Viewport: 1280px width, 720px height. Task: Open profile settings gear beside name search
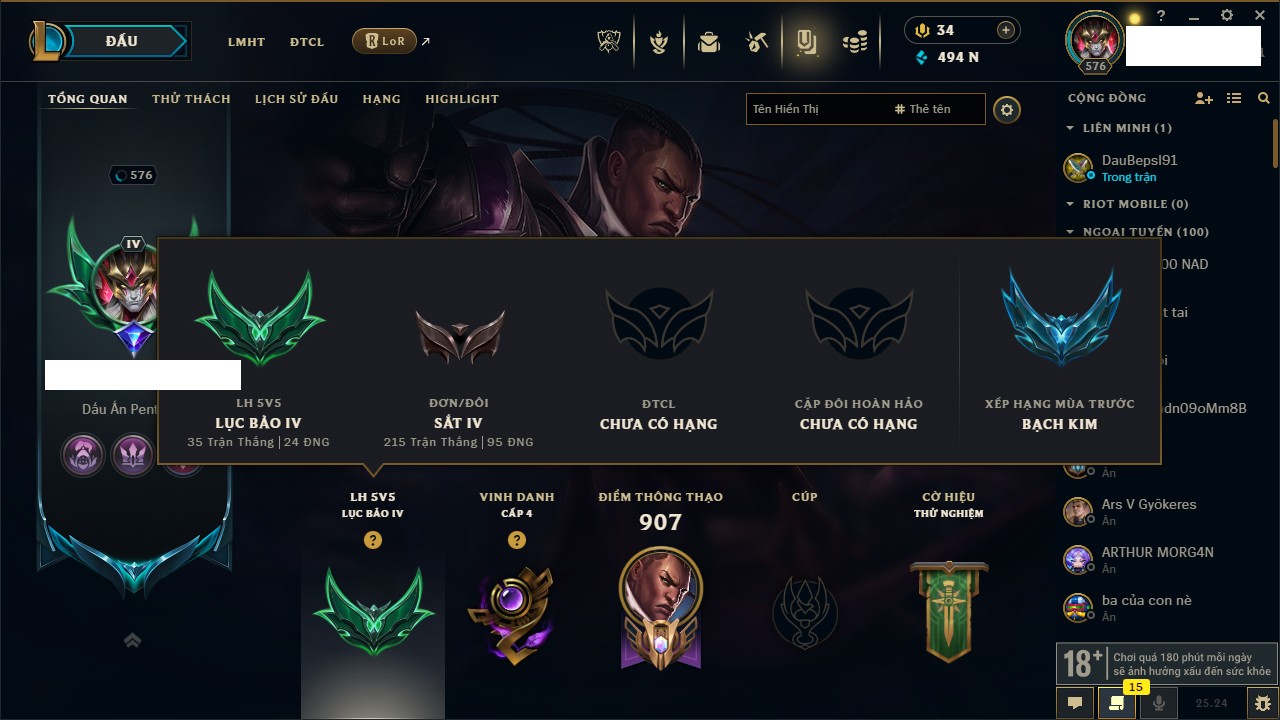[1007, 110]
